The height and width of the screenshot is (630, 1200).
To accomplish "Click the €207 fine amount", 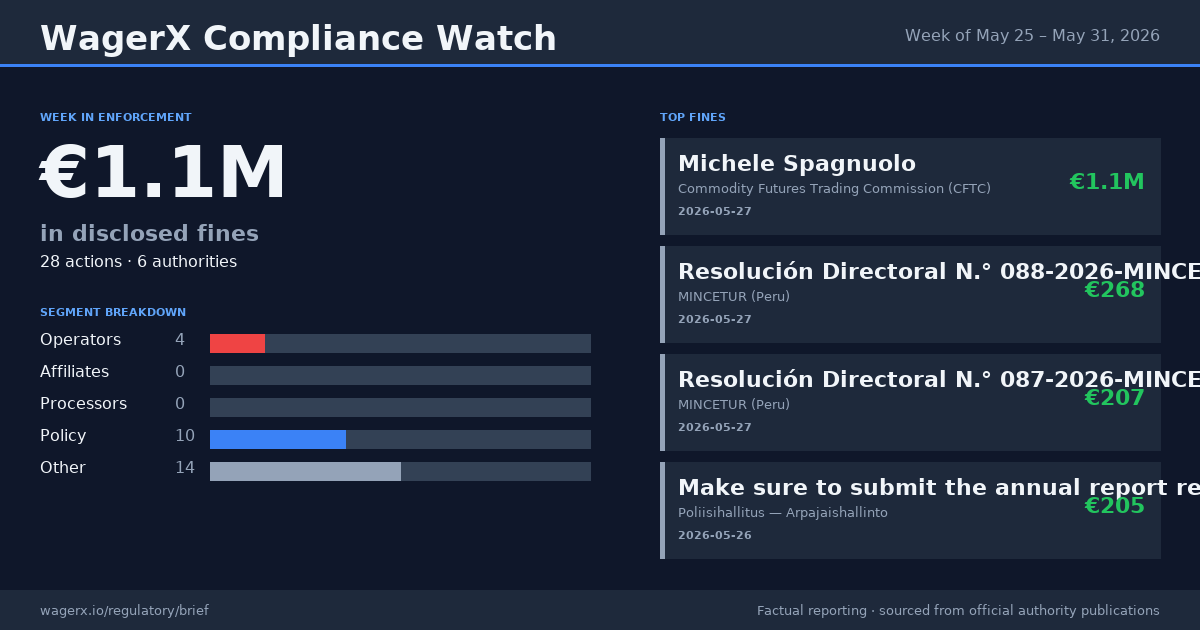I will tap(1115, 398).
